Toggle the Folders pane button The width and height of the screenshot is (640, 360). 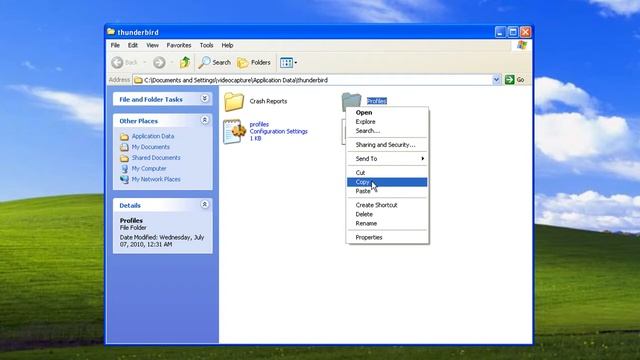[x=254, y=62]
